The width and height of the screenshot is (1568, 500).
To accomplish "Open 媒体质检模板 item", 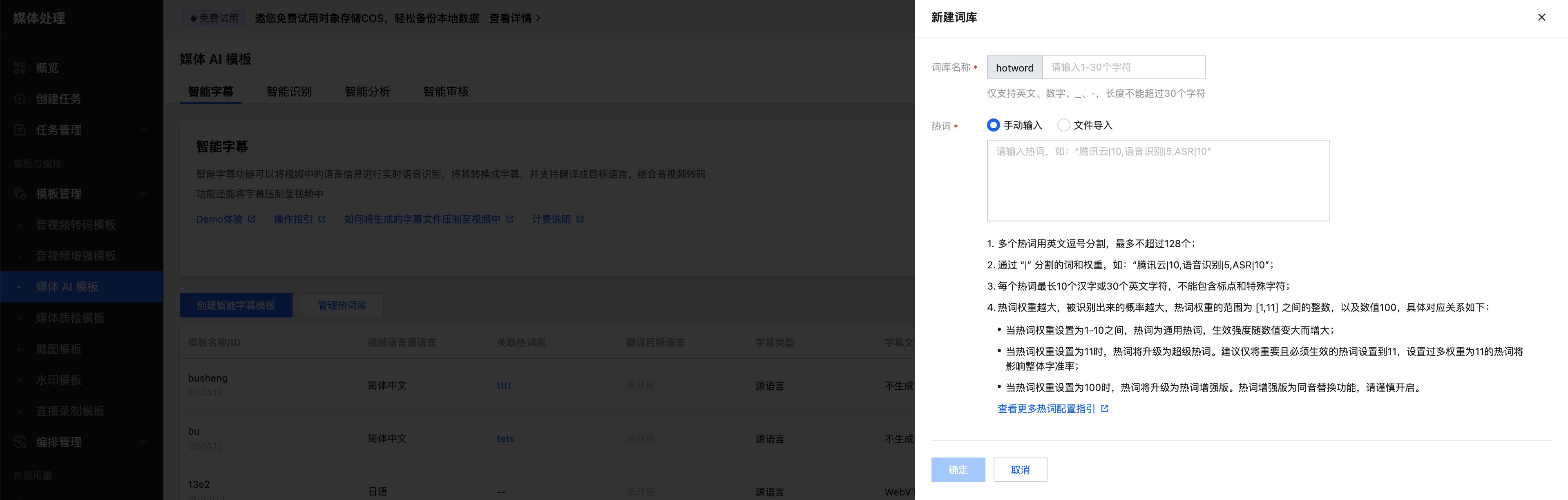I will coord(70,317).
